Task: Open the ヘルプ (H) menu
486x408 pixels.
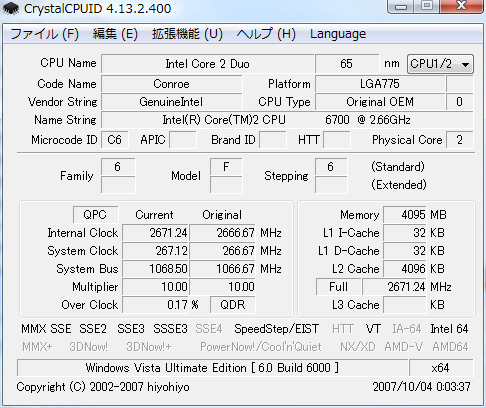Action: click(266, 34)
